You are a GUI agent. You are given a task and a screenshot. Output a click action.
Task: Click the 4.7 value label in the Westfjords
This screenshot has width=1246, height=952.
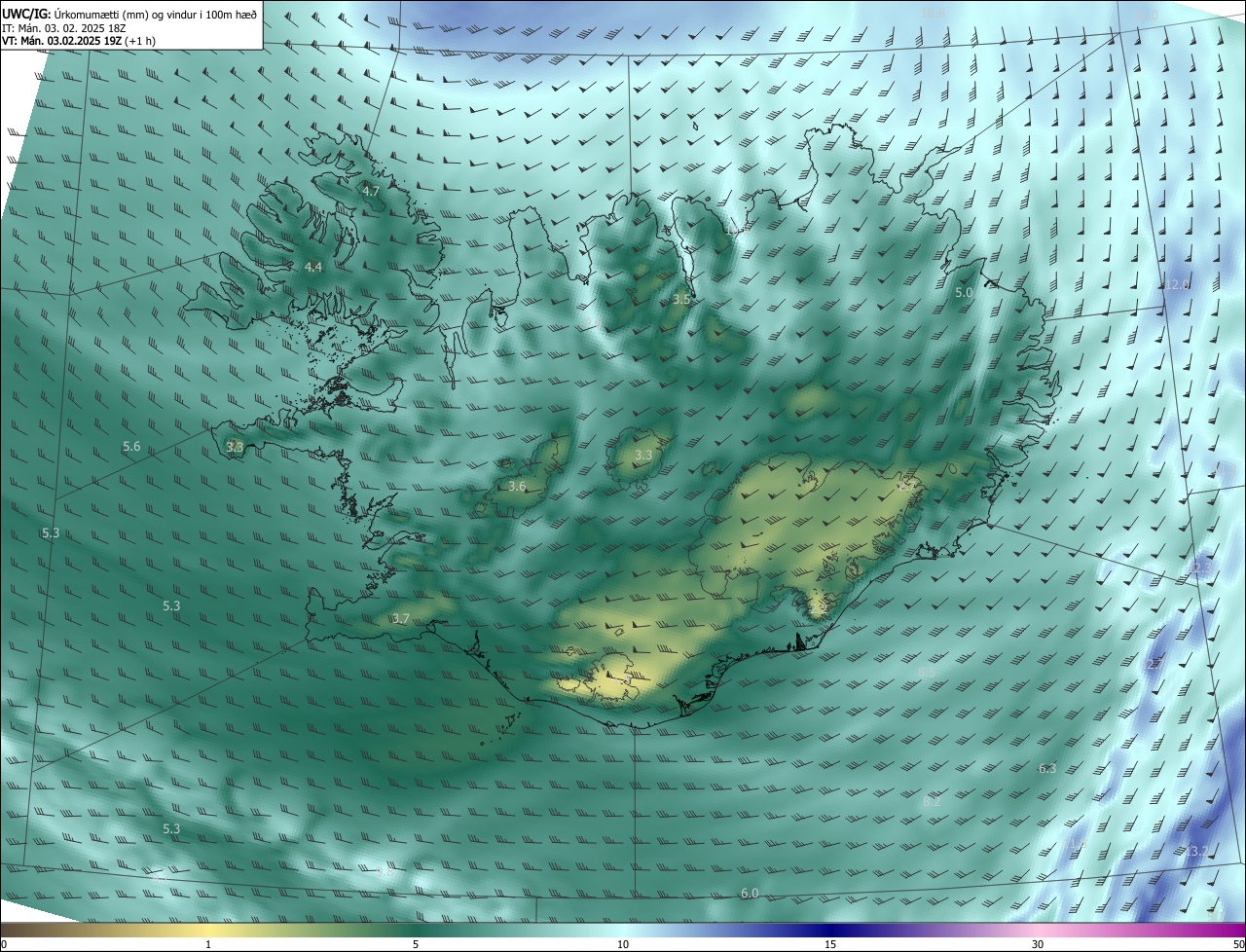coord(371,192)
